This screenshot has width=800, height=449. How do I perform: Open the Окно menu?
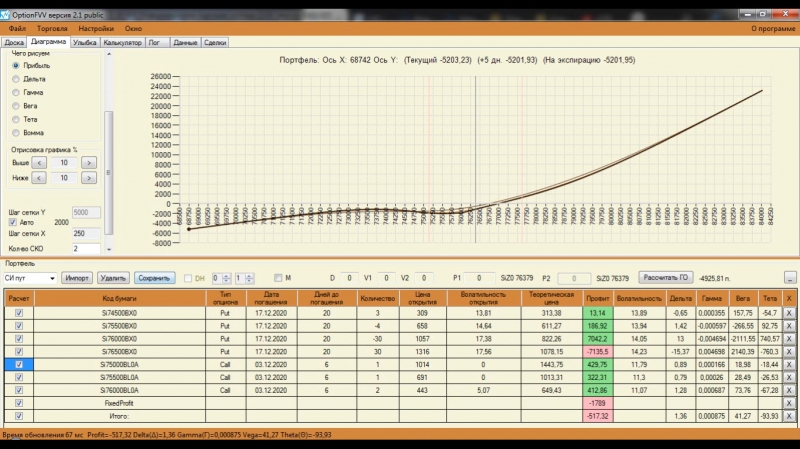pyautogui.click(x=133, y=29)
